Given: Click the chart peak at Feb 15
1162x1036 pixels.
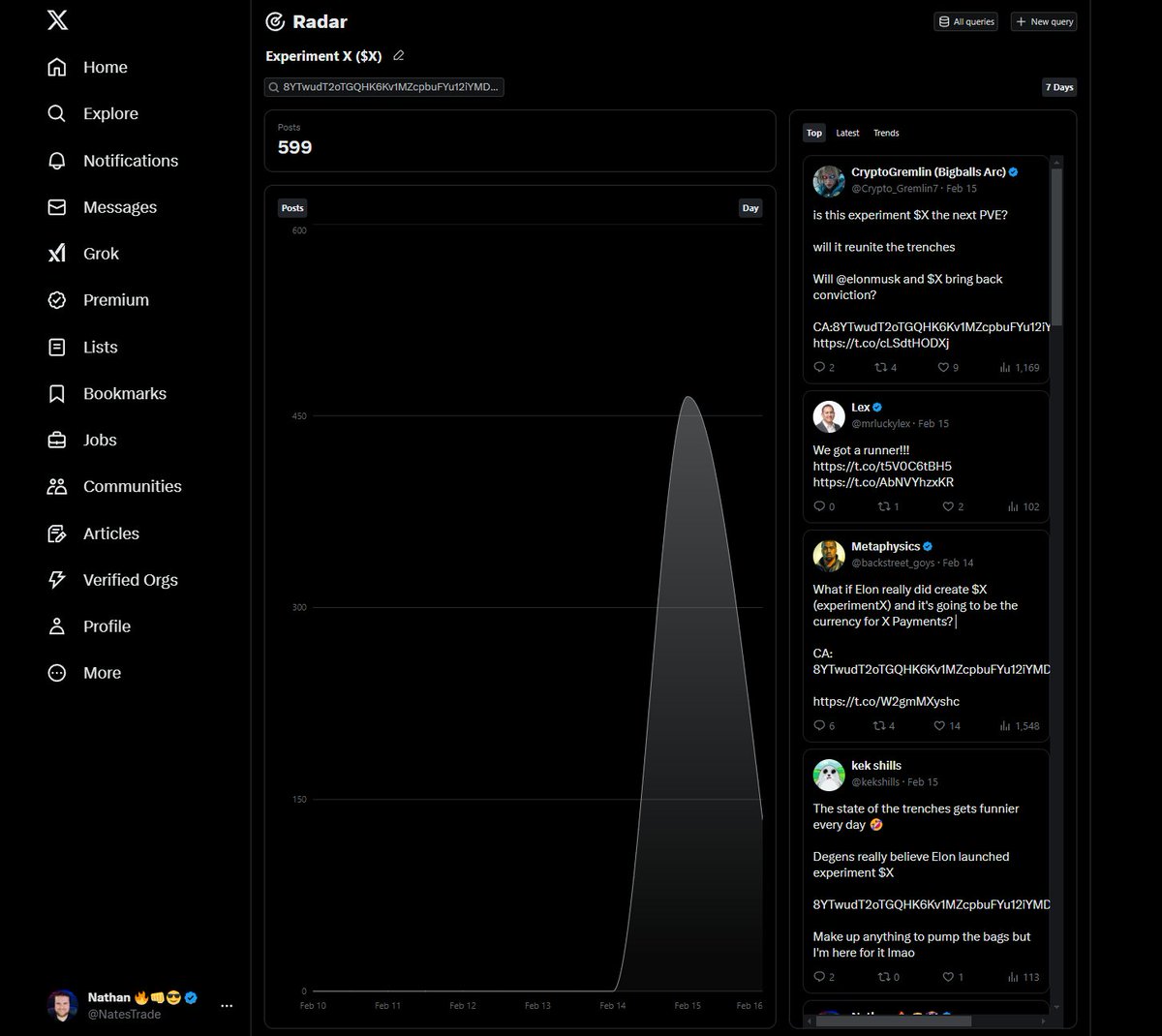Looking at the screenshot, I should click(x=688, y=398).
